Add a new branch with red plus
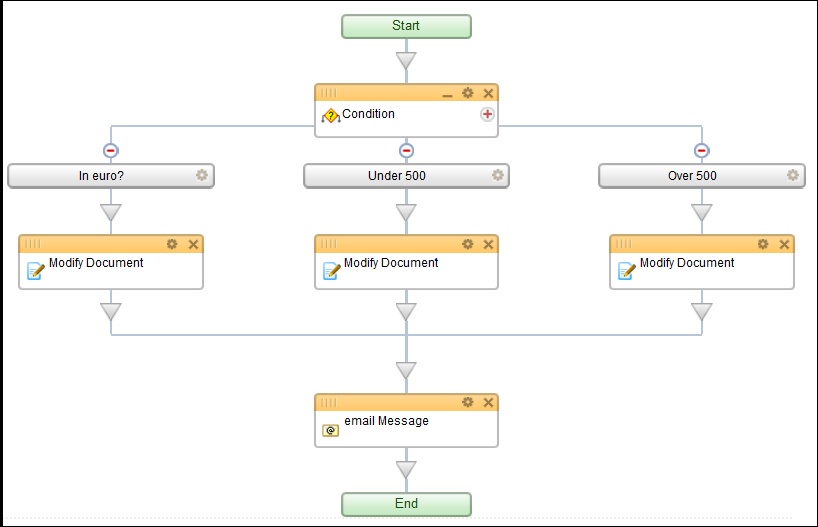The width and height of the screenshot is (818, 527). tap(487, 114)
